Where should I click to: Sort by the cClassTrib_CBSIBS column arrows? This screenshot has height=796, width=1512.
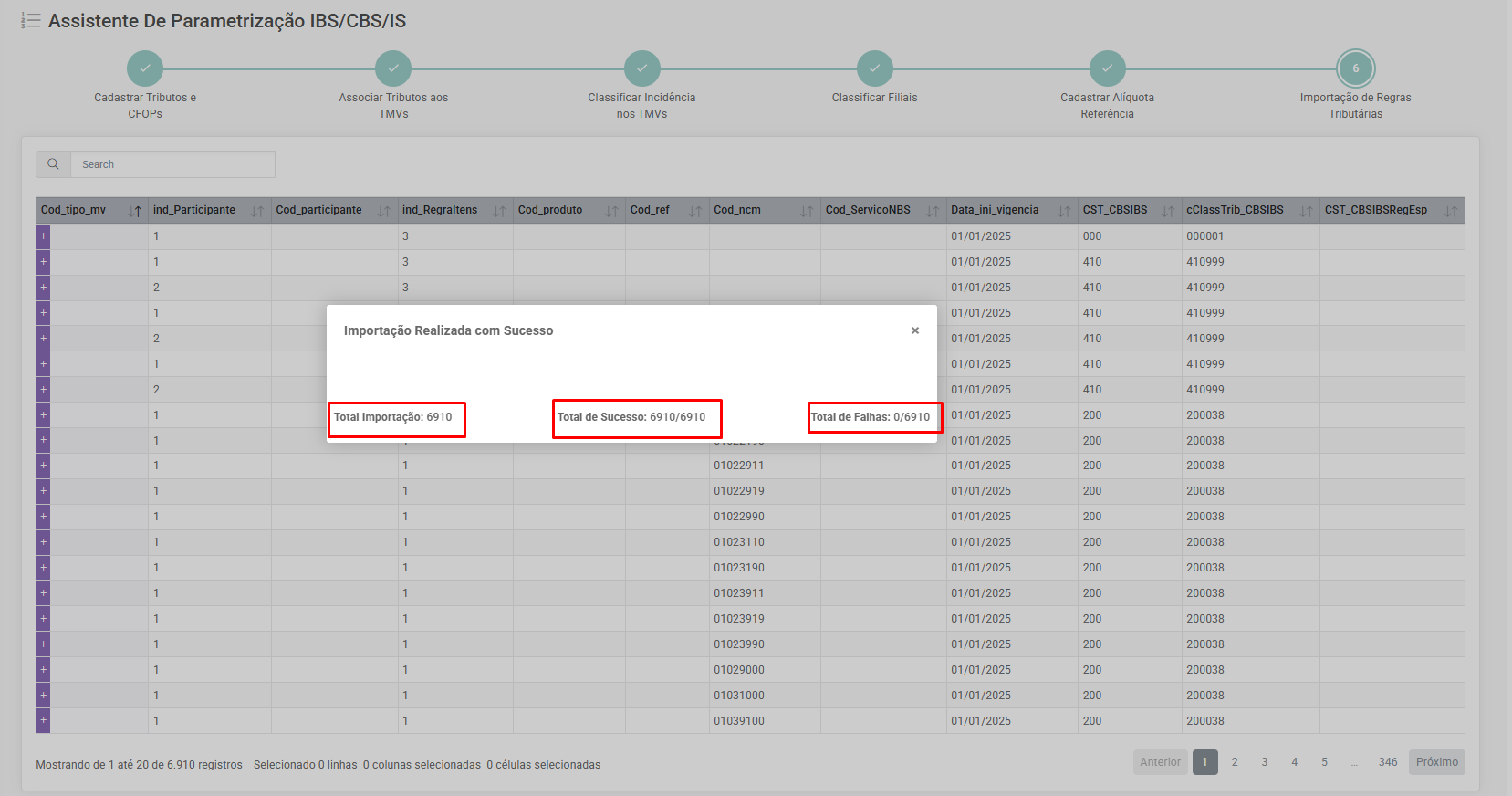click(1306, 211)
